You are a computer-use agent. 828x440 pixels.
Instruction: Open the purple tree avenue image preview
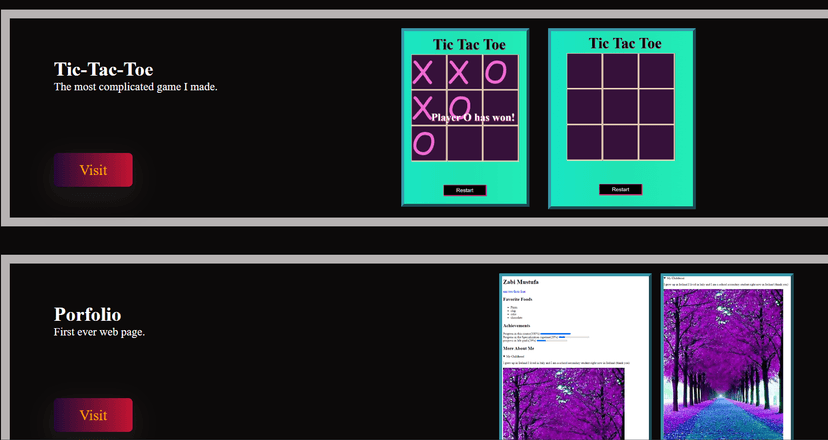click(723, 364)
